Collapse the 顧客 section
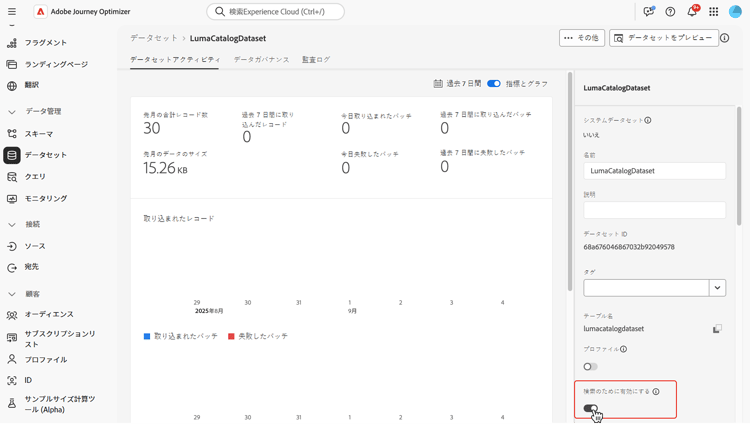 [12, 294]
